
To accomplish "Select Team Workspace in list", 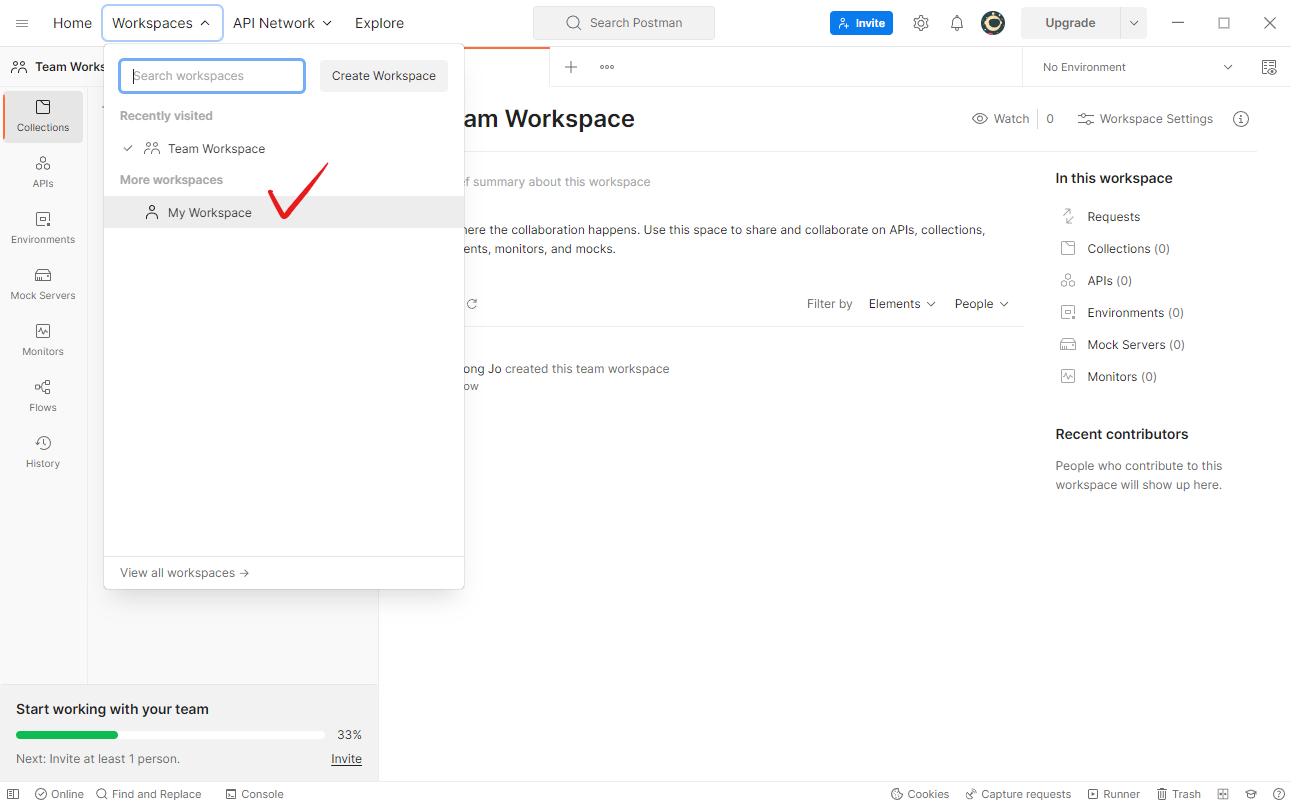I will (x=284, y=148).
